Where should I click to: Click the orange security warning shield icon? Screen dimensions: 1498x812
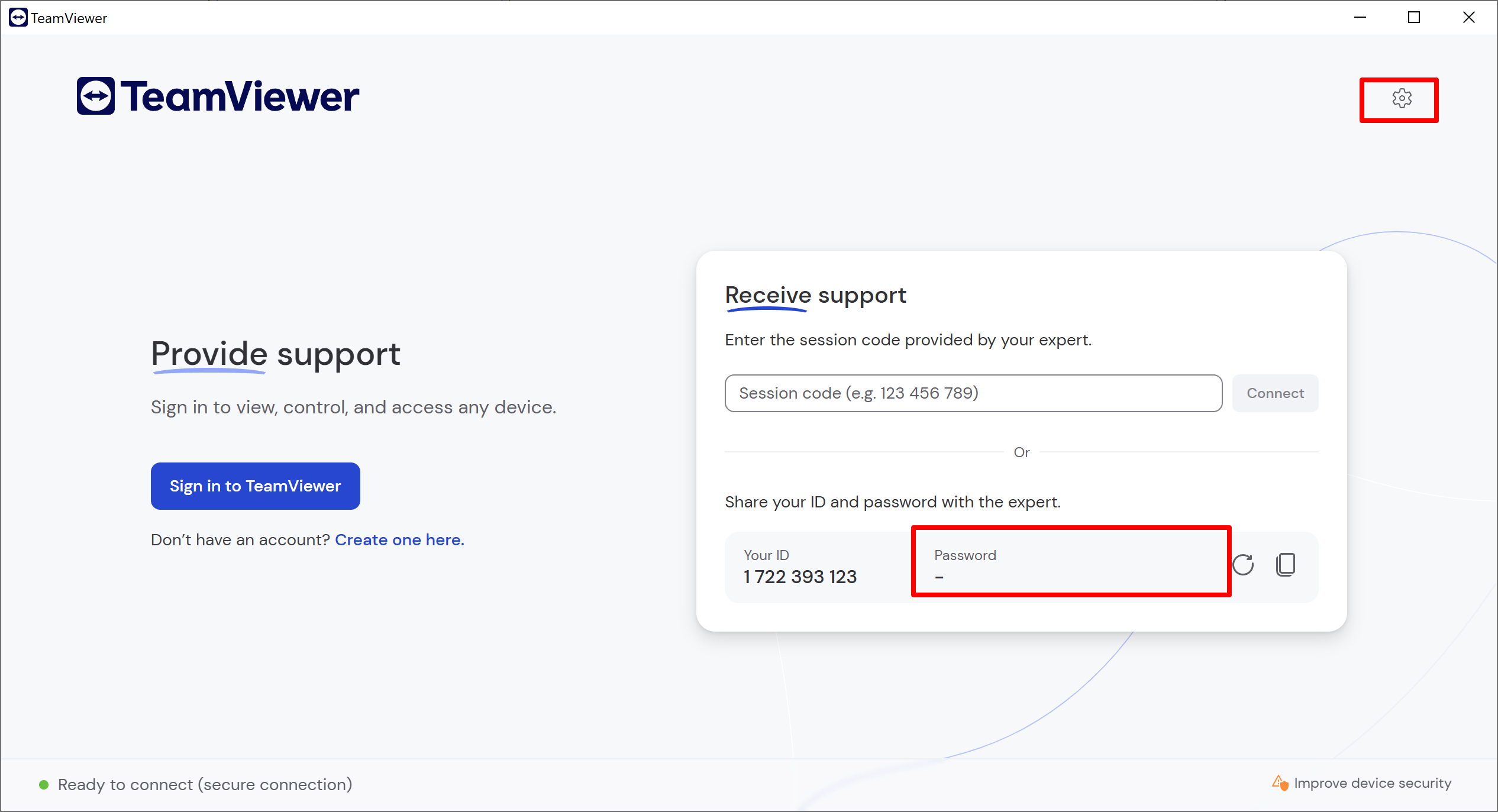pos(1279,783)
